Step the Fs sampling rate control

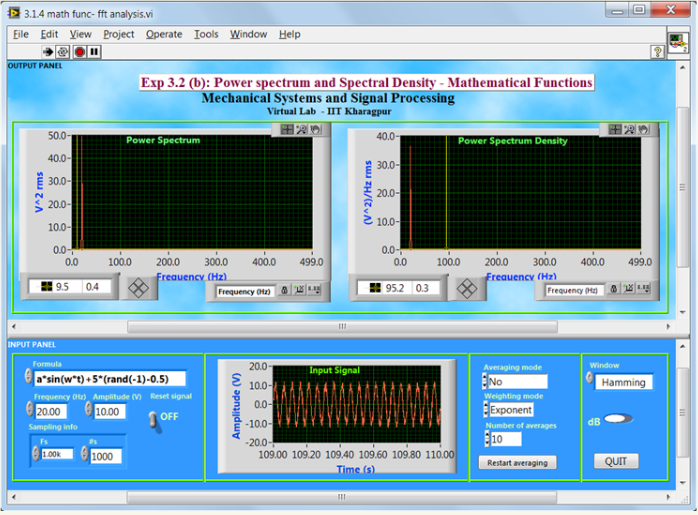click(36, 454)
